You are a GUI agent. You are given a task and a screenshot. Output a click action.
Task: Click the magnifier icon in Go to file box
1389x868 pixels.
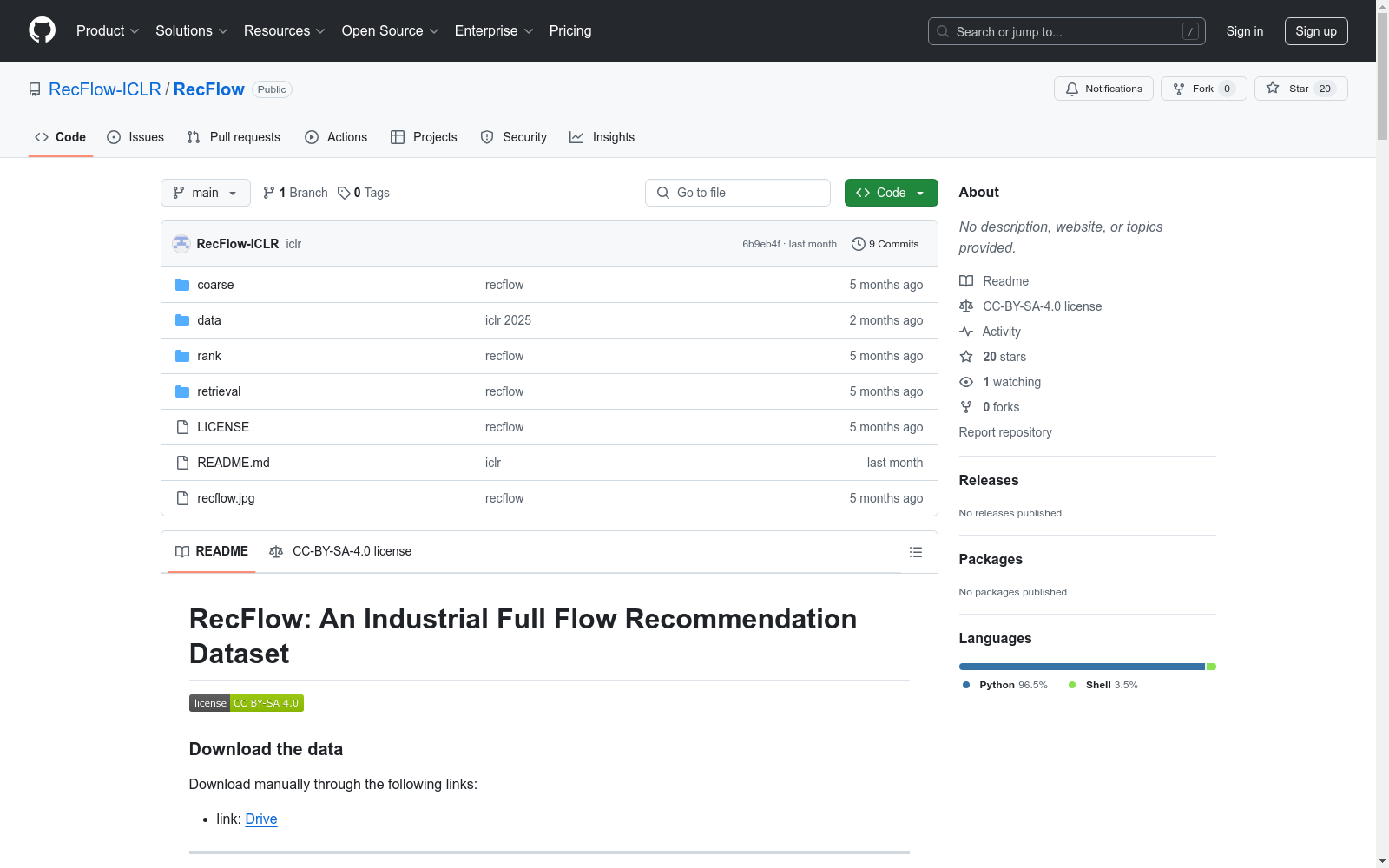(x=663, y=193)
